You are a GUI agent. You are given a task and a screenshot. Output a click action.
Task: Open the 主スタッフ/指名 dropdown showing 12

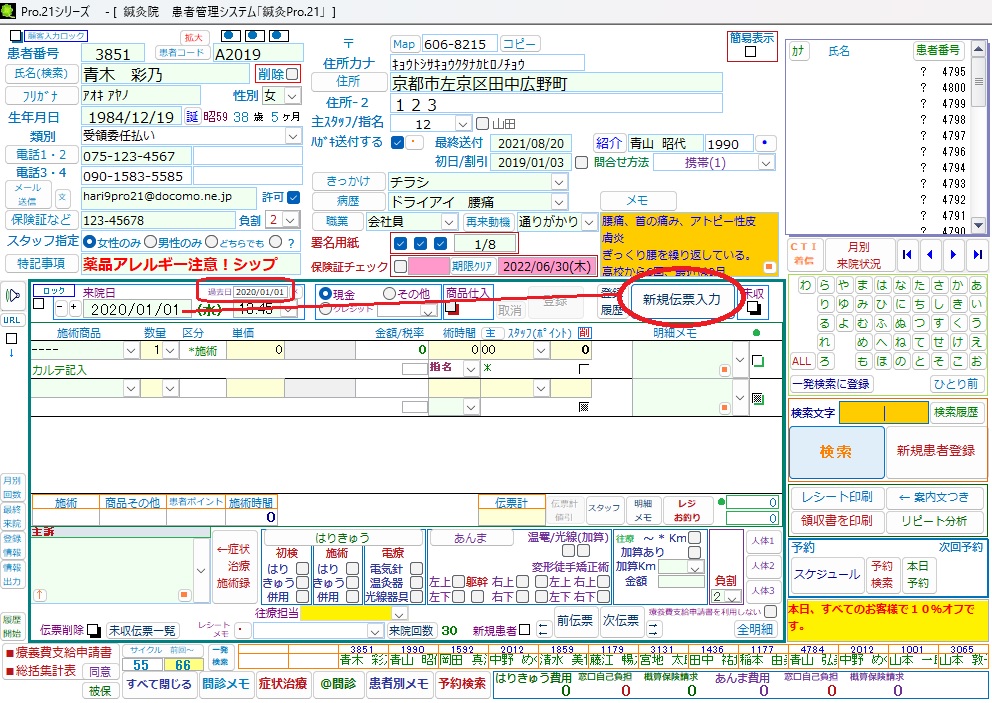tap(462, 124)
